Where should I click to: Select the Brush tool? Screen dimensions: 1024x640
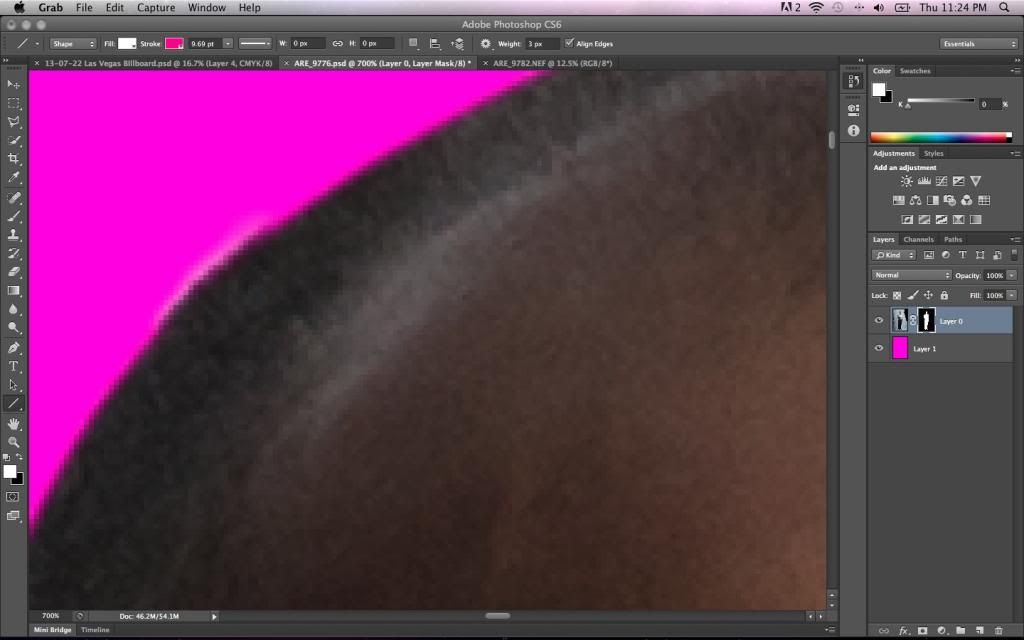13,216
